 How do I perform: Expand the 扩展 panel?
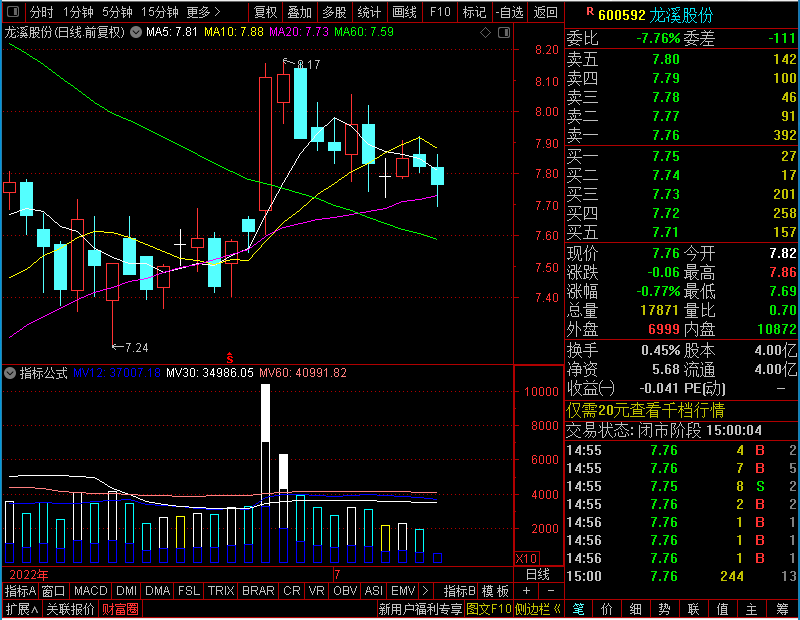(x=21, y=609)
